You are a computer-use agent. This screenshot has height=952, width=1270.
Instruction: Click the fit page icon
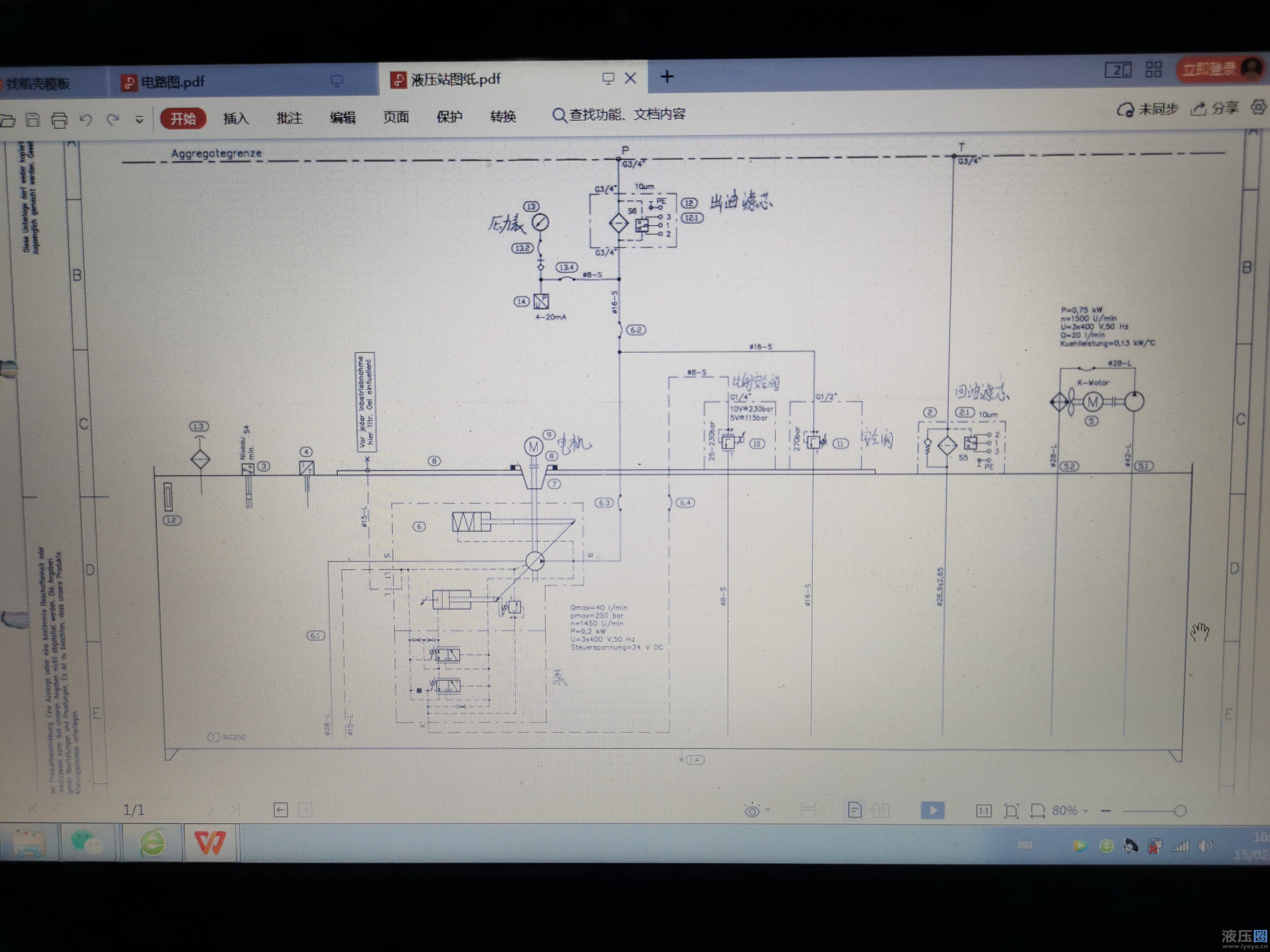tap(1011, 811)
